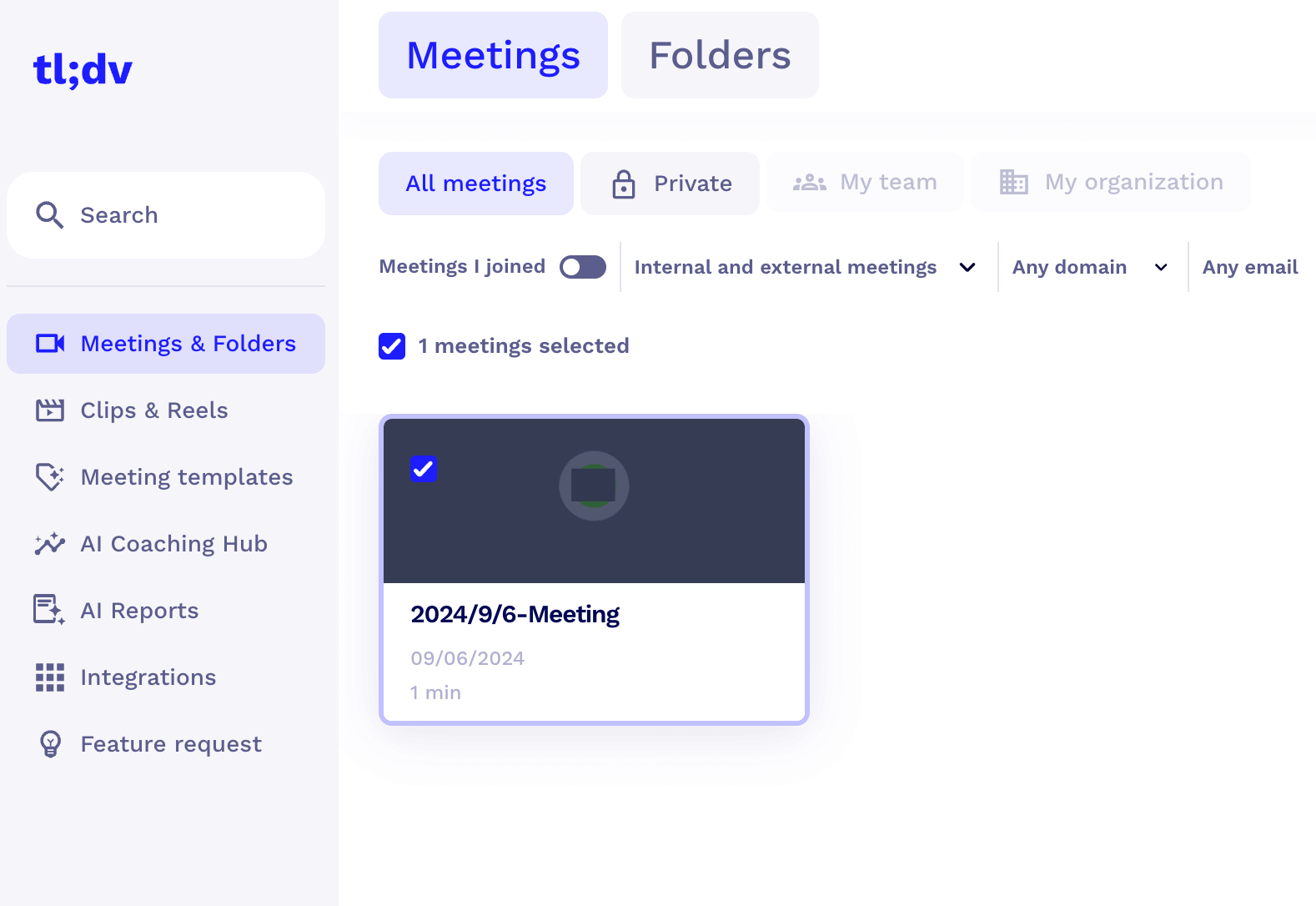Click the AI Reports document icon
This screenshot has width=1316, height=906.
[x=49, y=610]
